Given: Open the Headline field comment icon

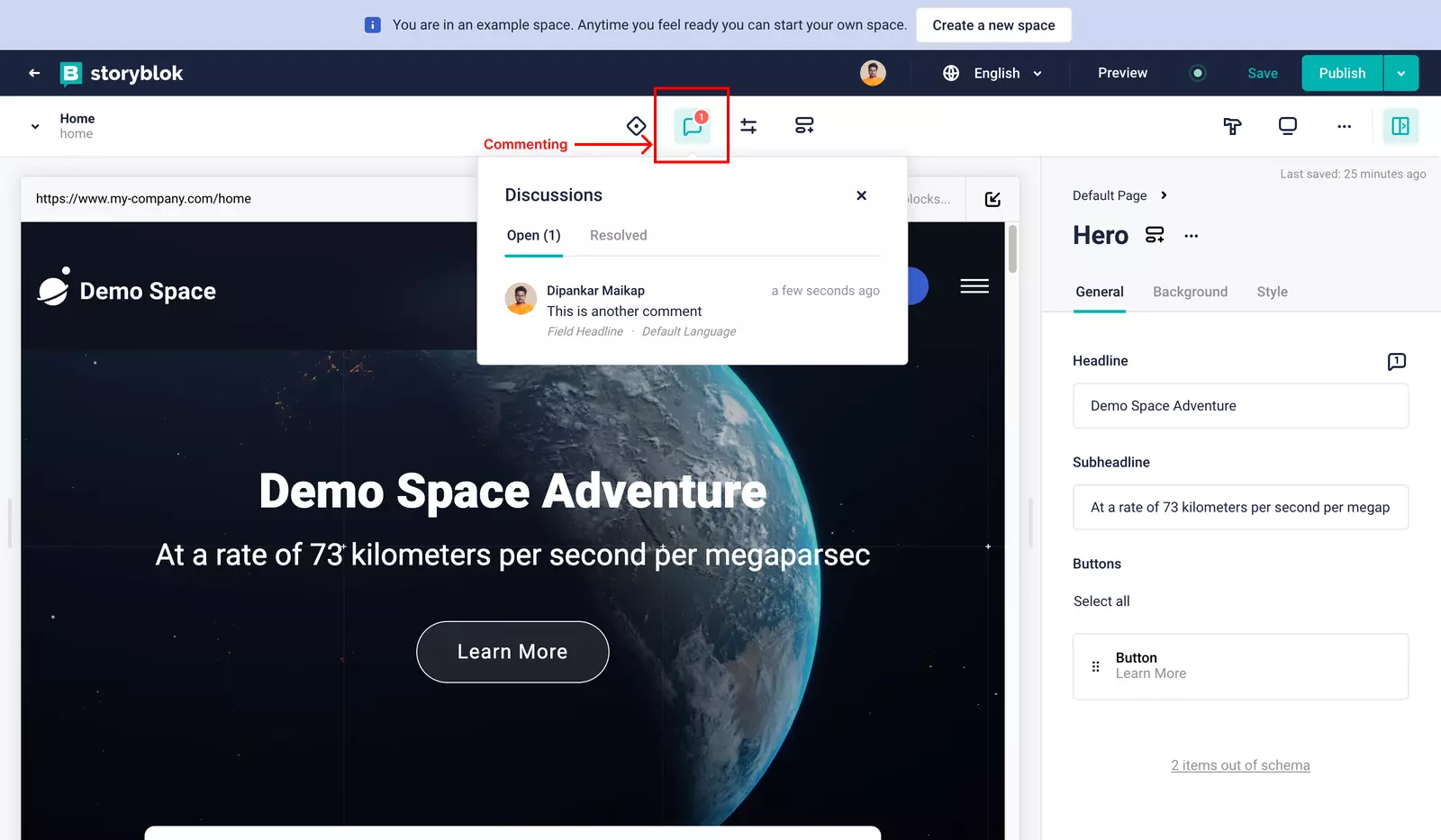Looking at the screenshot, I should pyautogui.click(x=1396, y=361).
